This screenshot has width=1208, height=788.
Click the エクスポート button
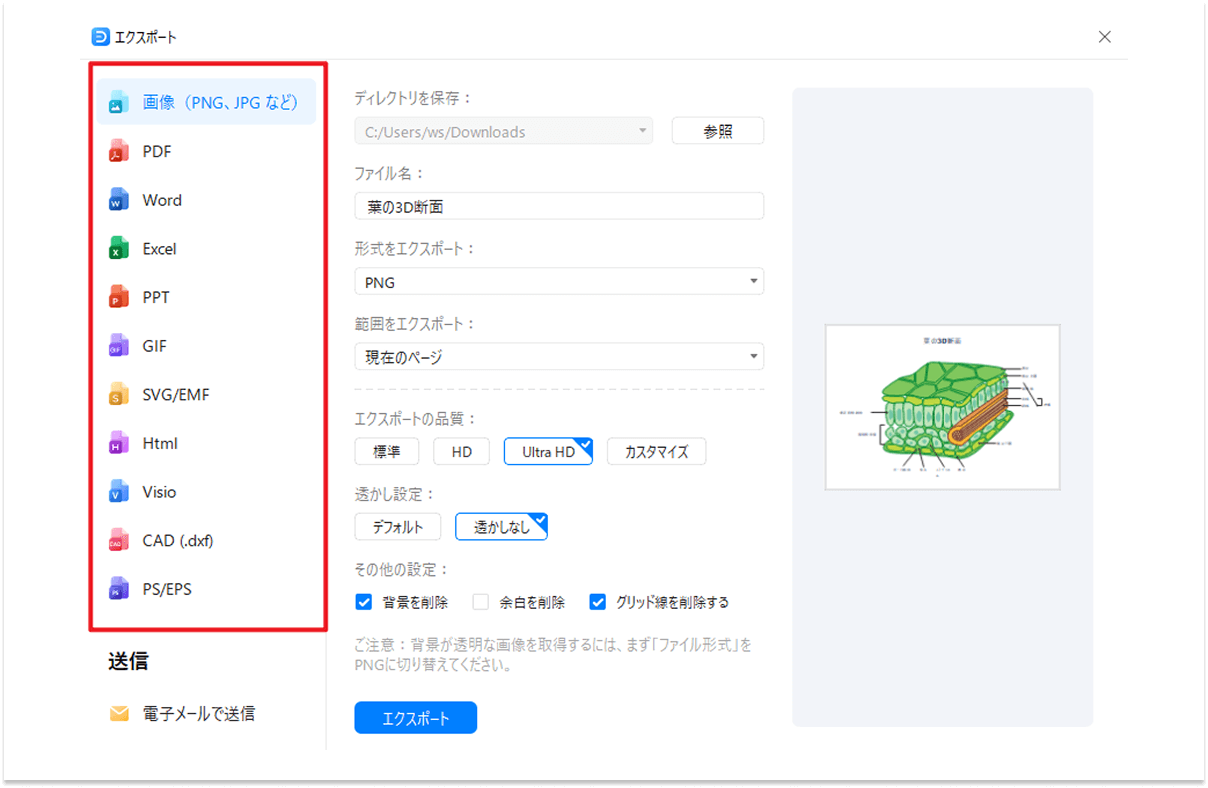(x=415, y=717)
